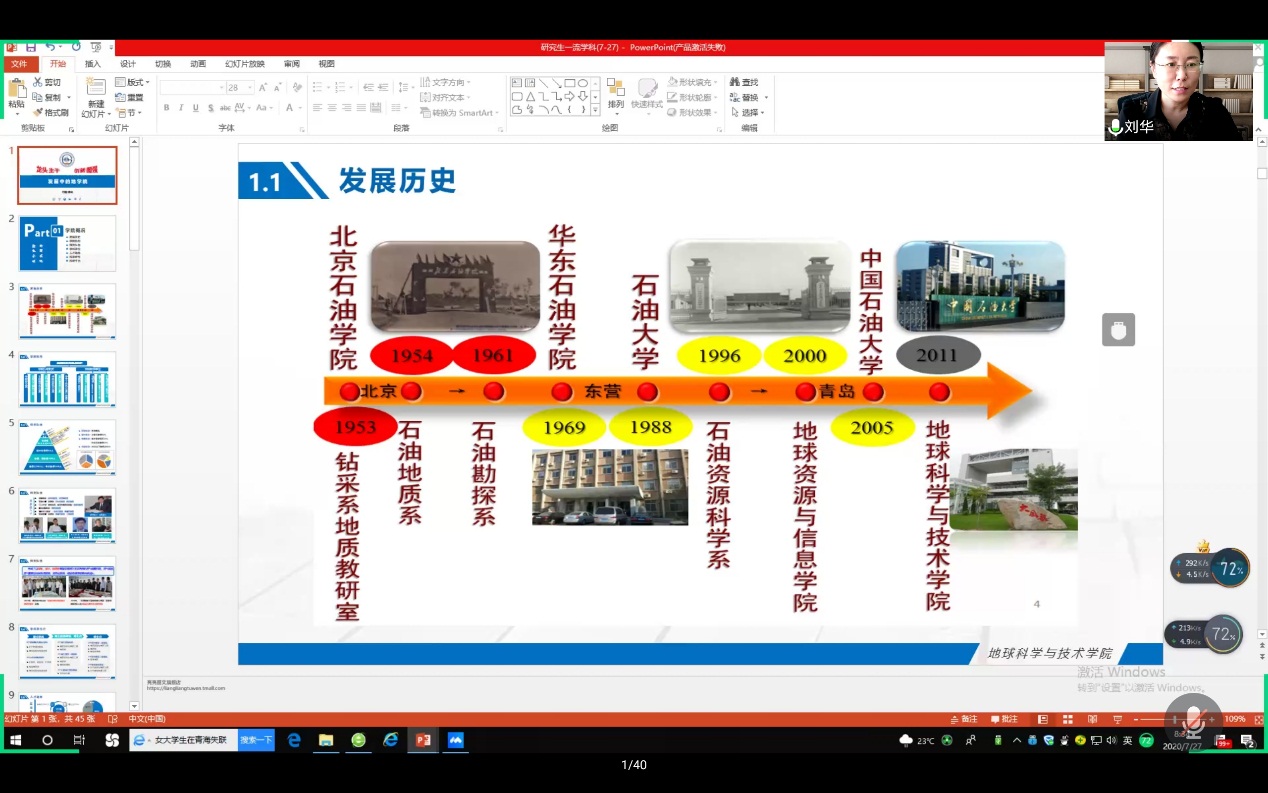Click the New Slide (新建幻灯片) icon

tap(95, 90)
